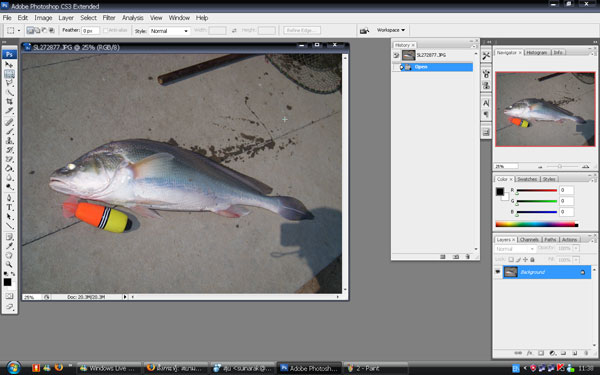This screenshot has width=600, height=375.
Task: Hide the Background layer eye icon
Action: pos(498,272)
